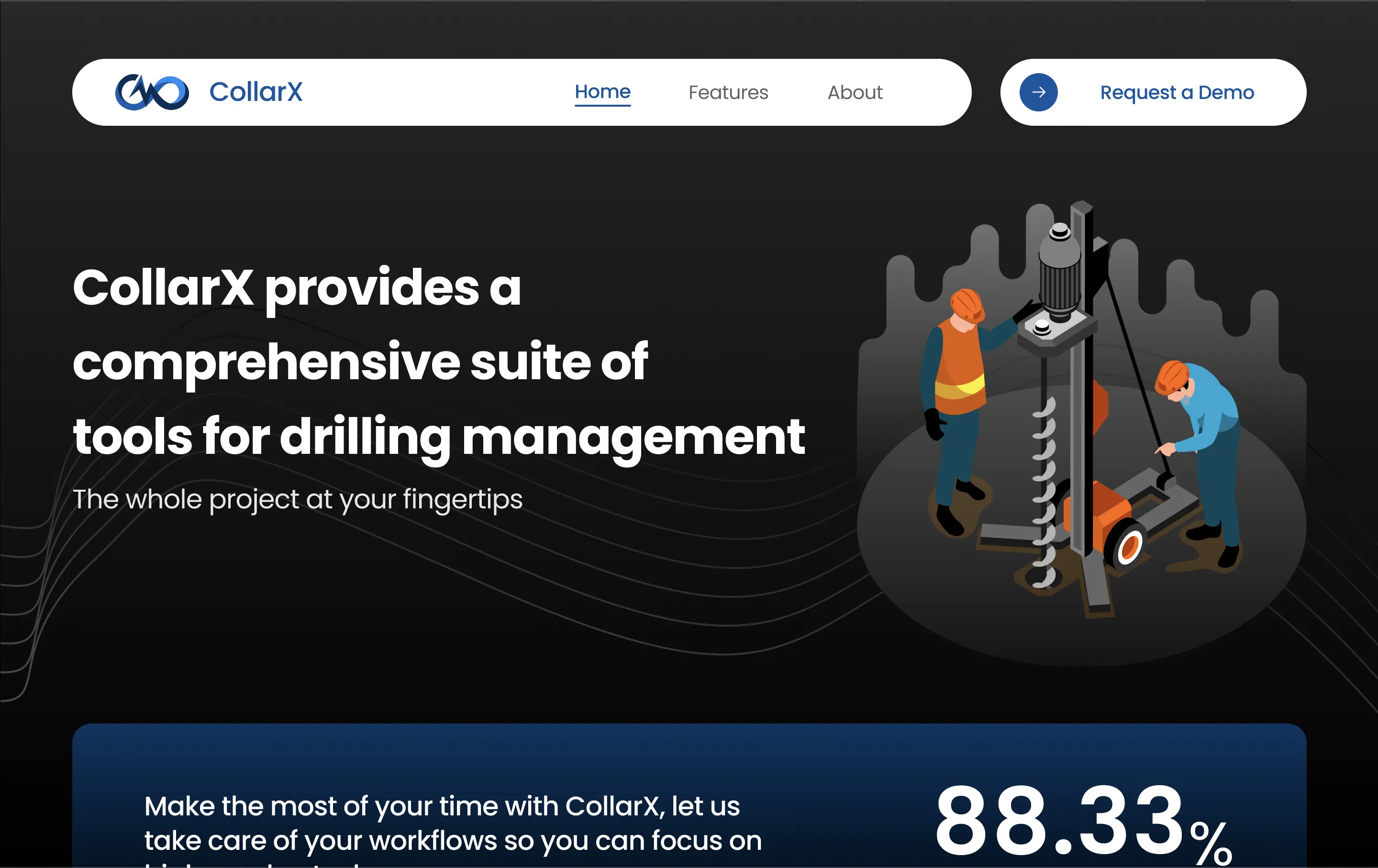Click the arrow icon in Request a Demo
This screenshot has height=868, width=1378.
[1039, 91]
